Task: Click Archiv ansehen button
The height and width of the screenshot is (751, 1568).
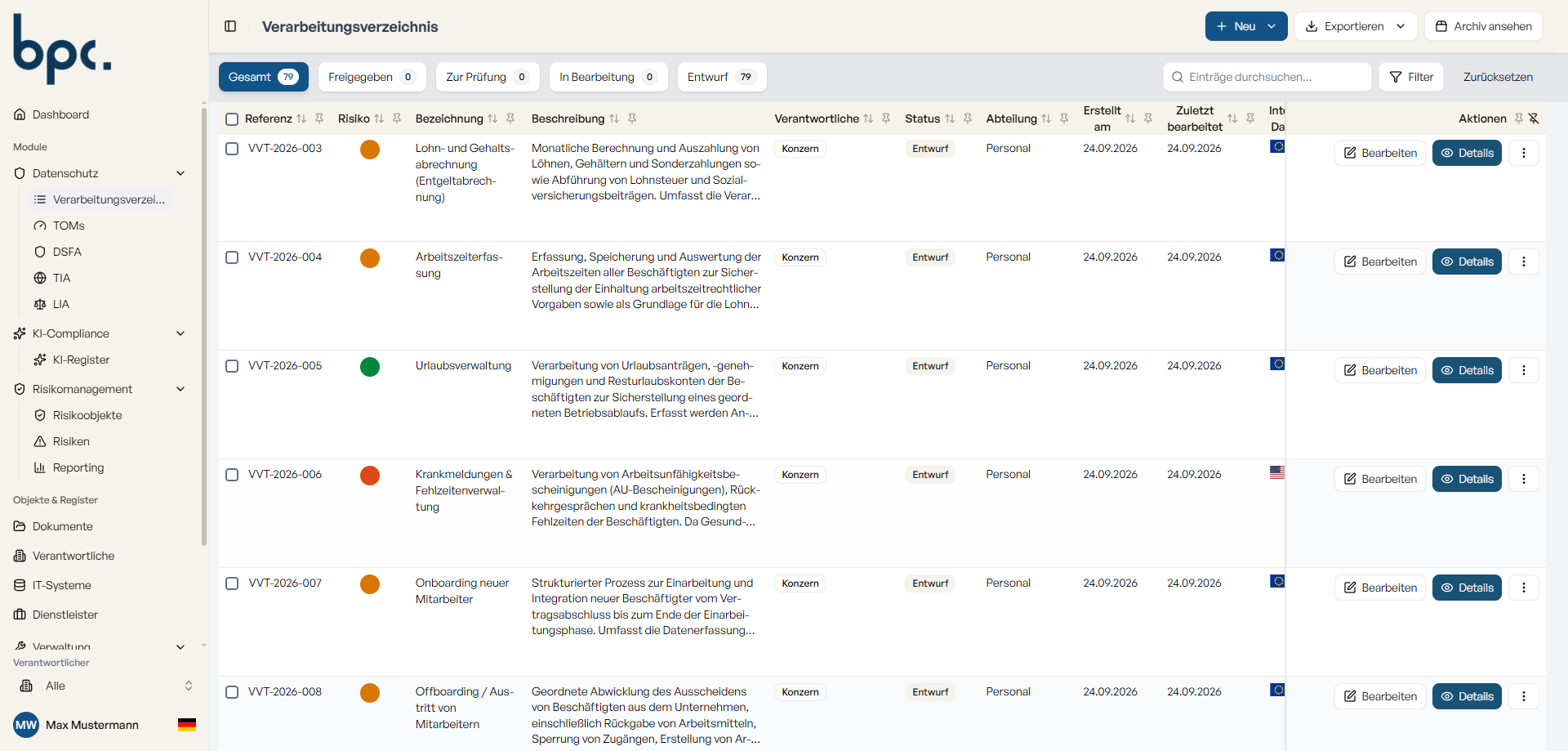Action: [1483, 26]
